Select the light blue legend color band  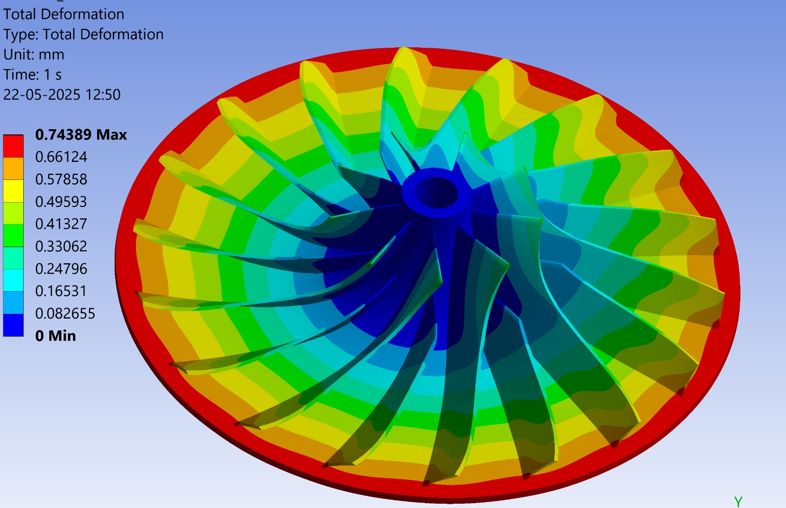click(13, 302)
